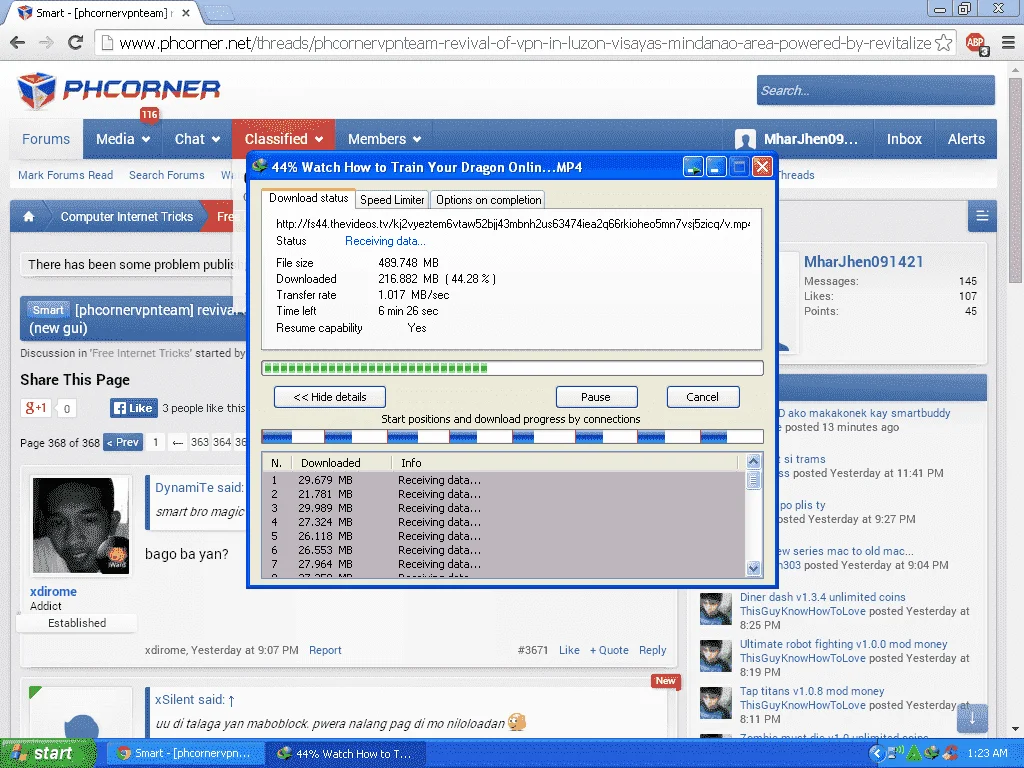This screenshot has height=768, width=1024.
Task: Open Ultimate robot fighting mod money thread
Action: pyautogui.click(x=843, y=644)
